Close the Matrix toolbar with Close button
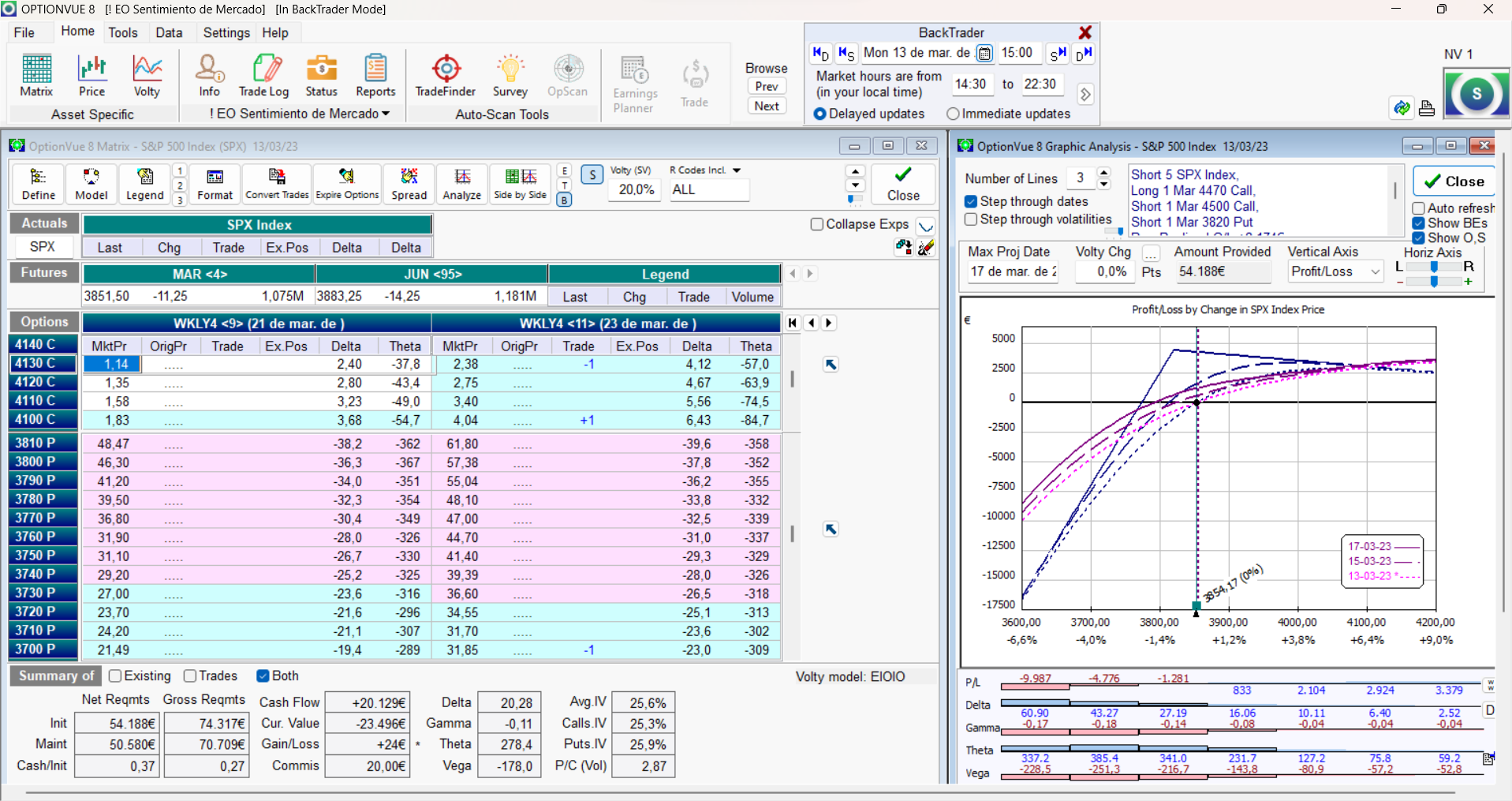This screenshot has width=1512, height=801. (x=903, y=185)
